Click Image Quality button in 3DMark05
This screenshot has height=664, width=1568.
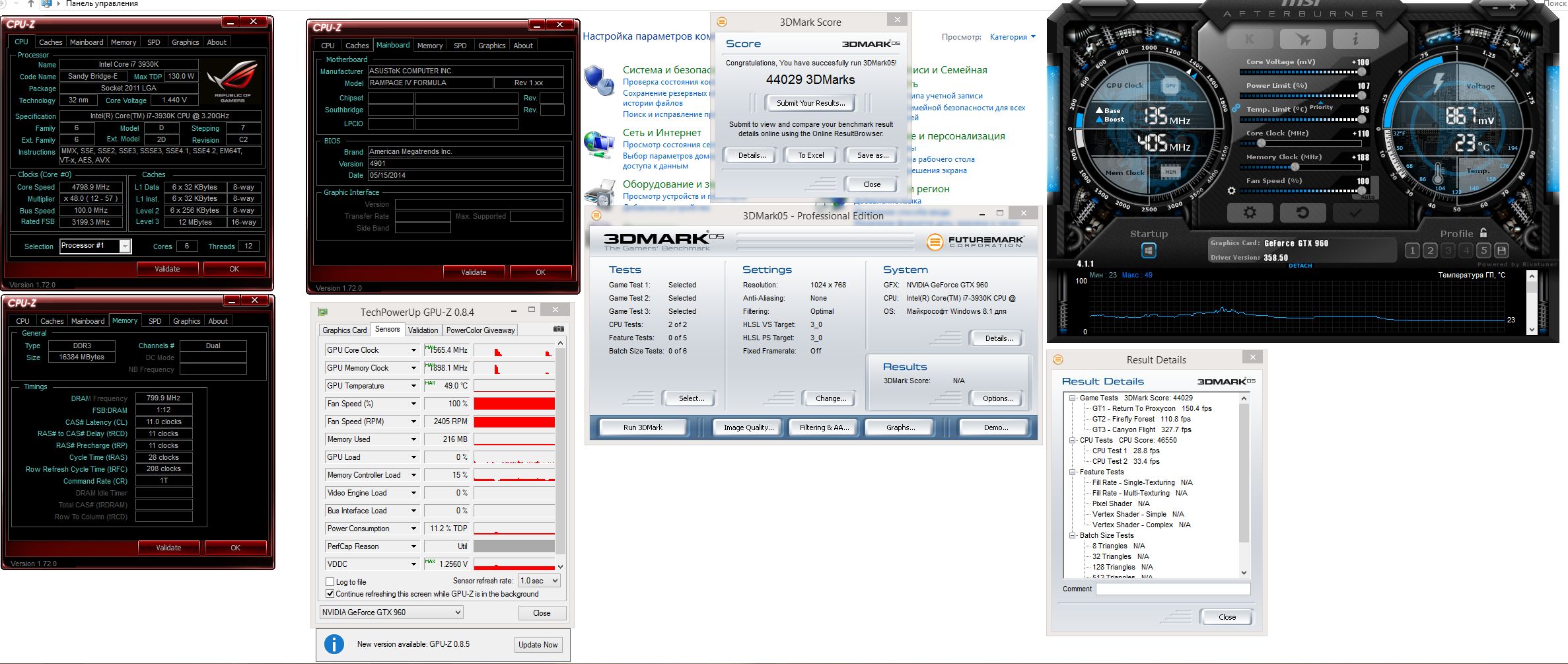click(748, 427)
